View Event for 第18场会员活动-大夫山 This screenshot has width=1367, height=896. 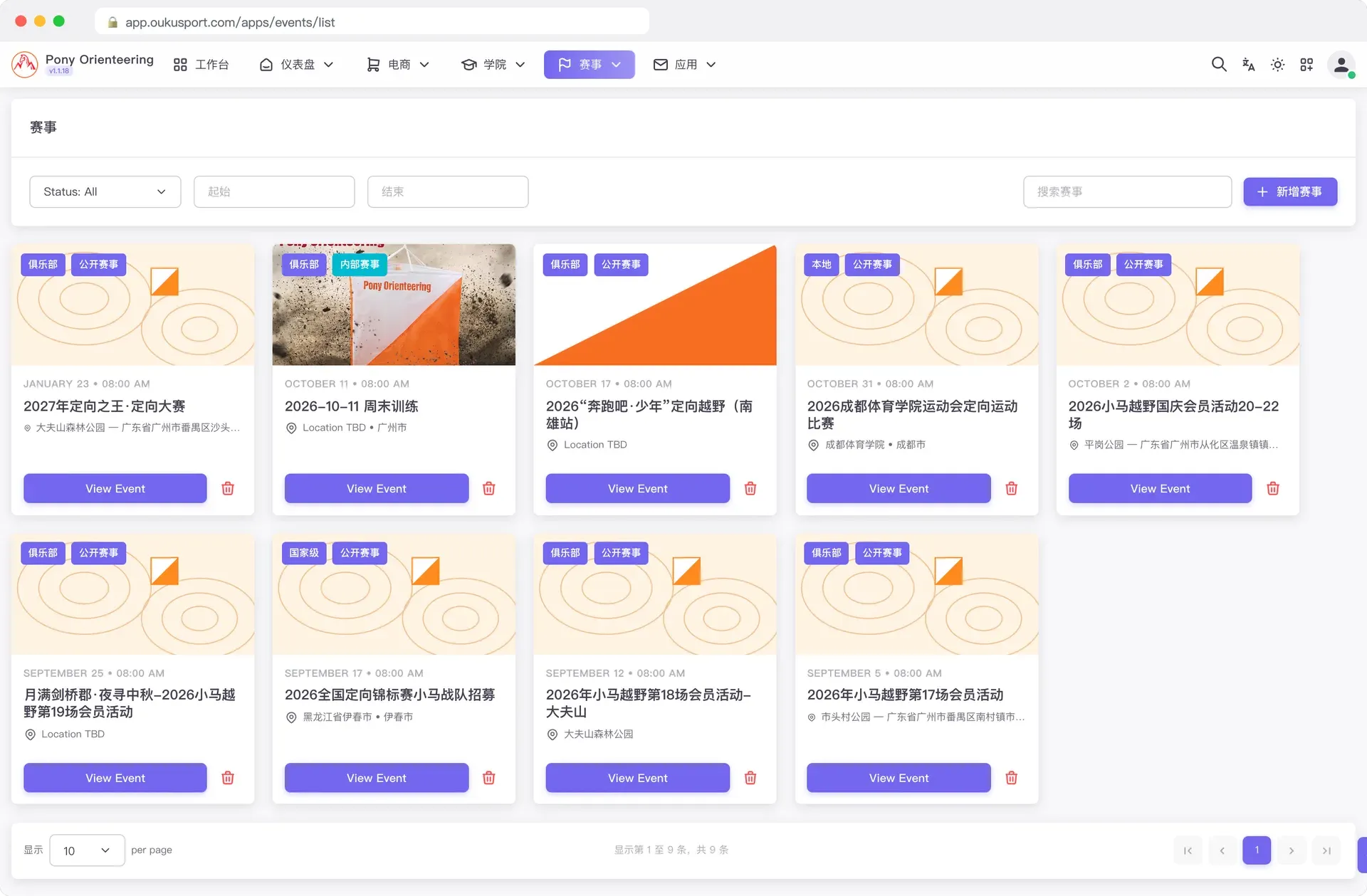click(x=638, y=778)
